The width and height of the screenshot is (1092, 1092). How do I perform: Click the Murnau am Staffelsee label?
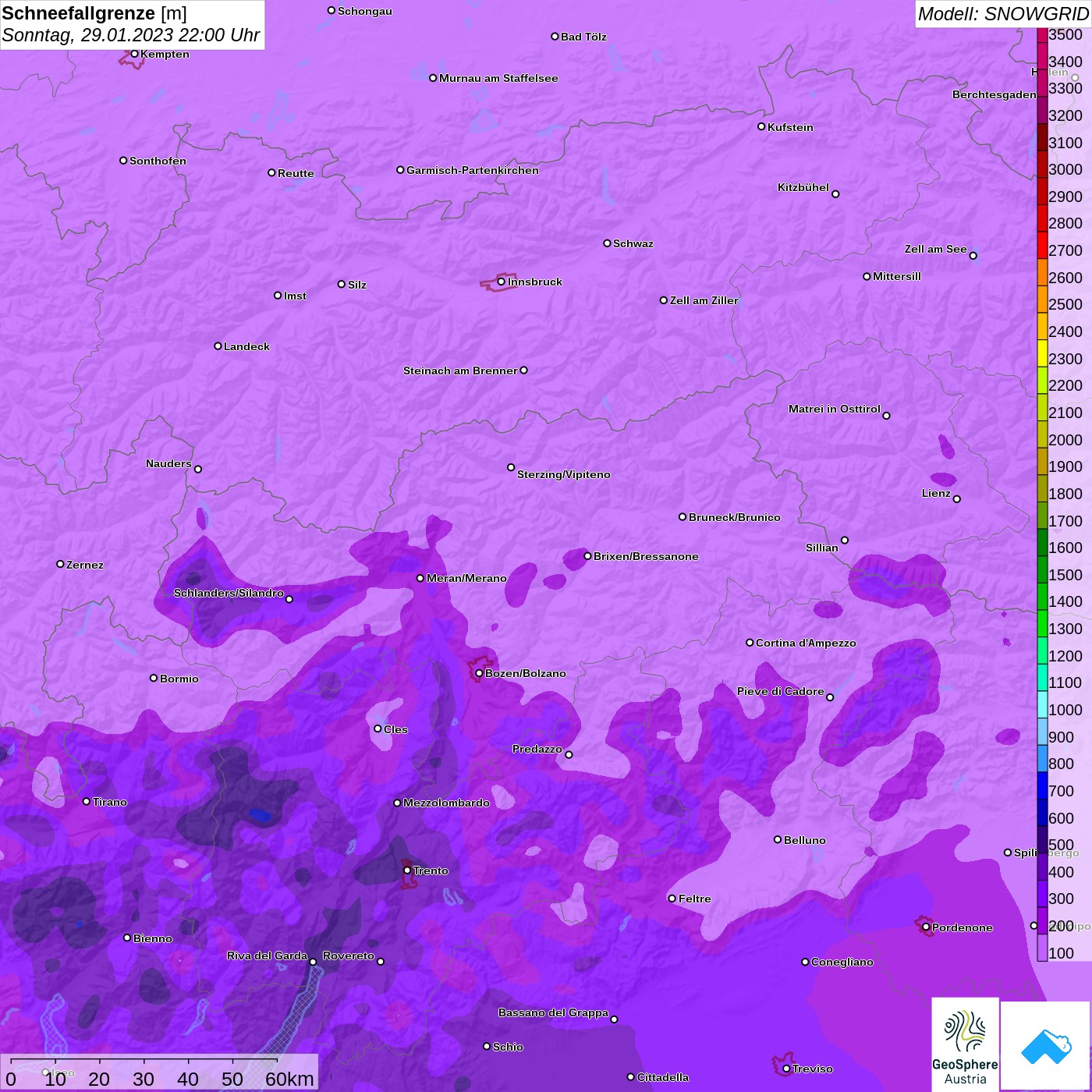point(498,78)
